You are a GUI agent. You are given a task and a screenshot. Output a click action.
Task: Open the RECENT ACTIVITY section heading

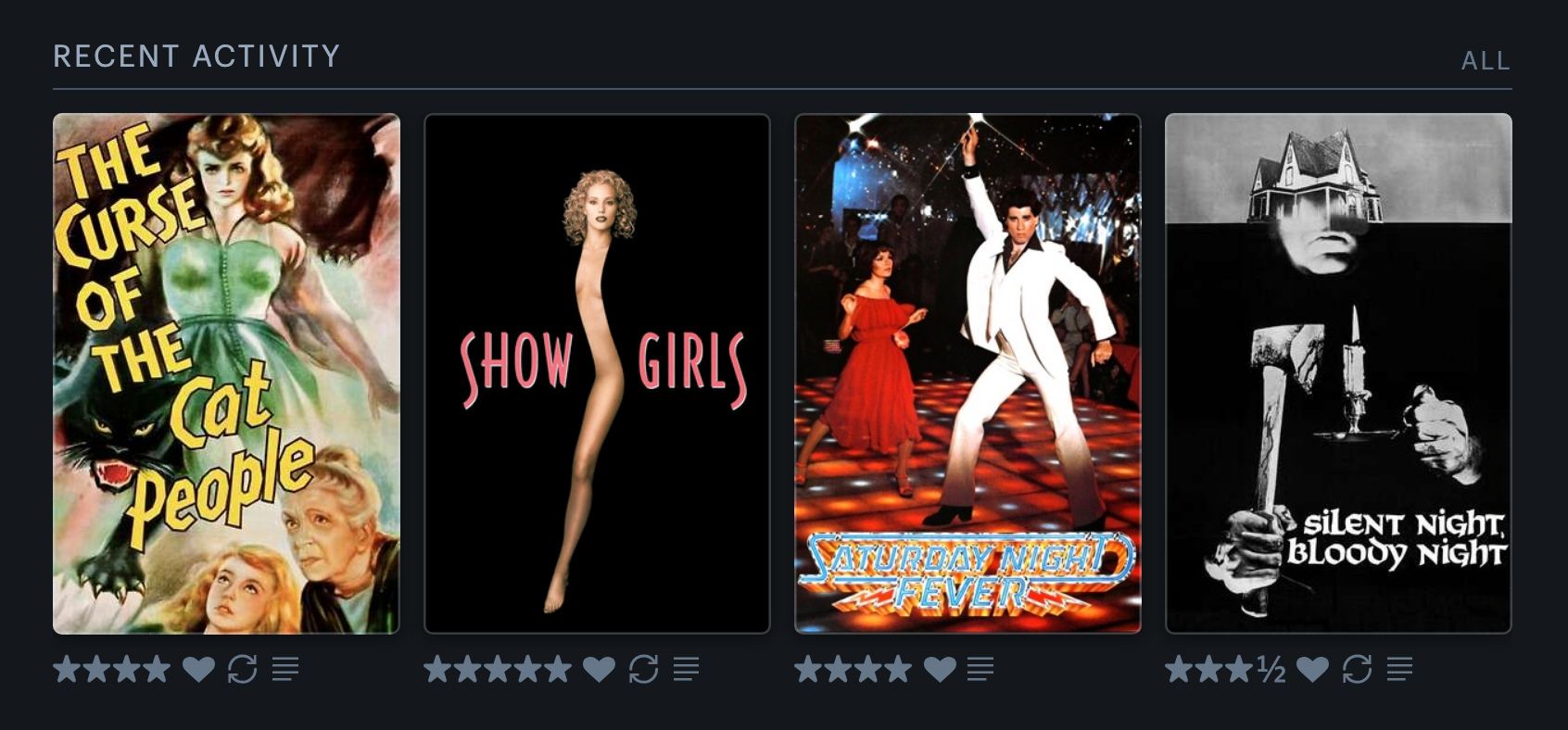(196, 57)
